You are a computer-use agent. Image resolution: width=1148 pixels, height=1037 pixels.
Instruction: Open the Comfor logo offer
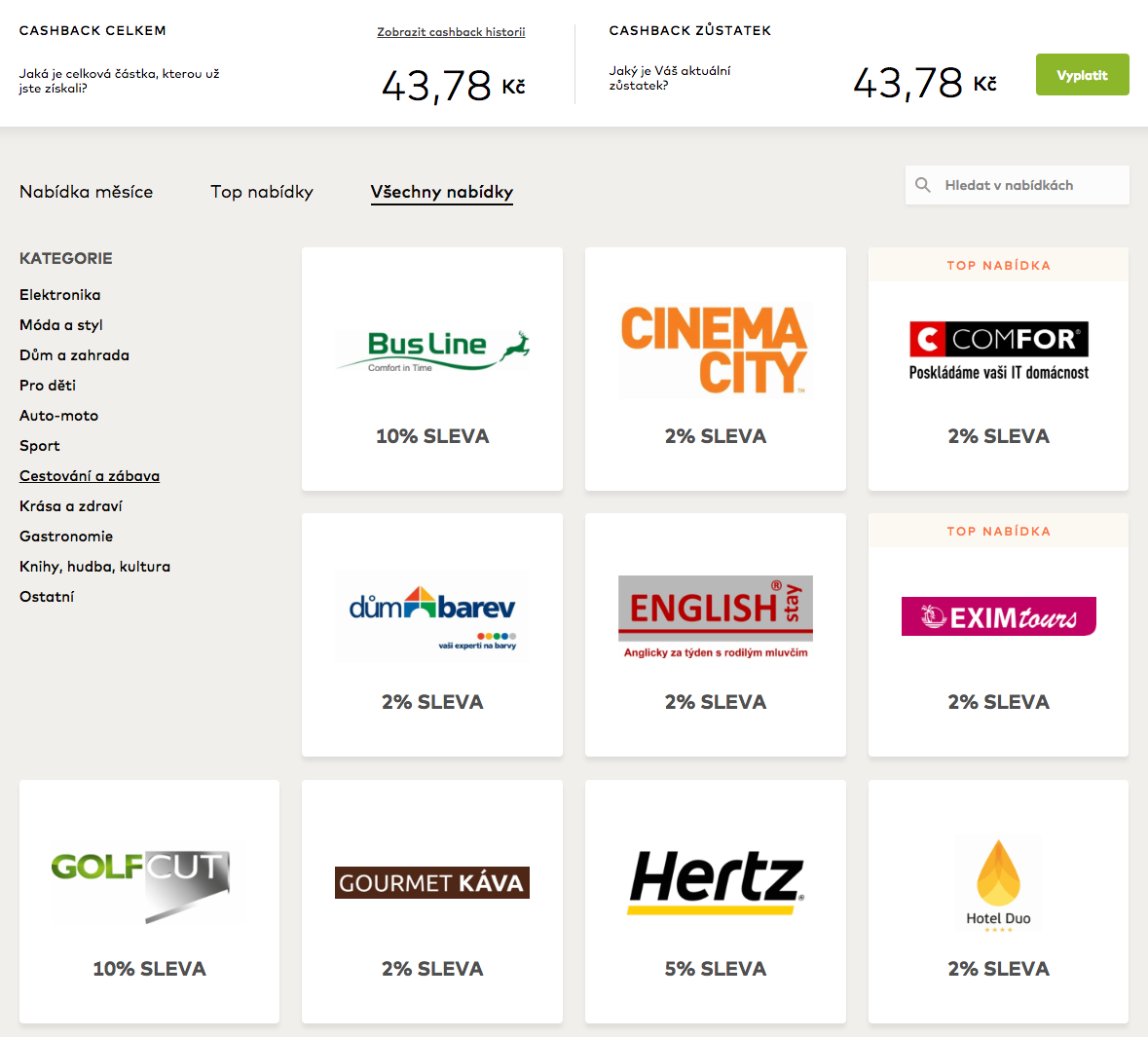(999, 351)
